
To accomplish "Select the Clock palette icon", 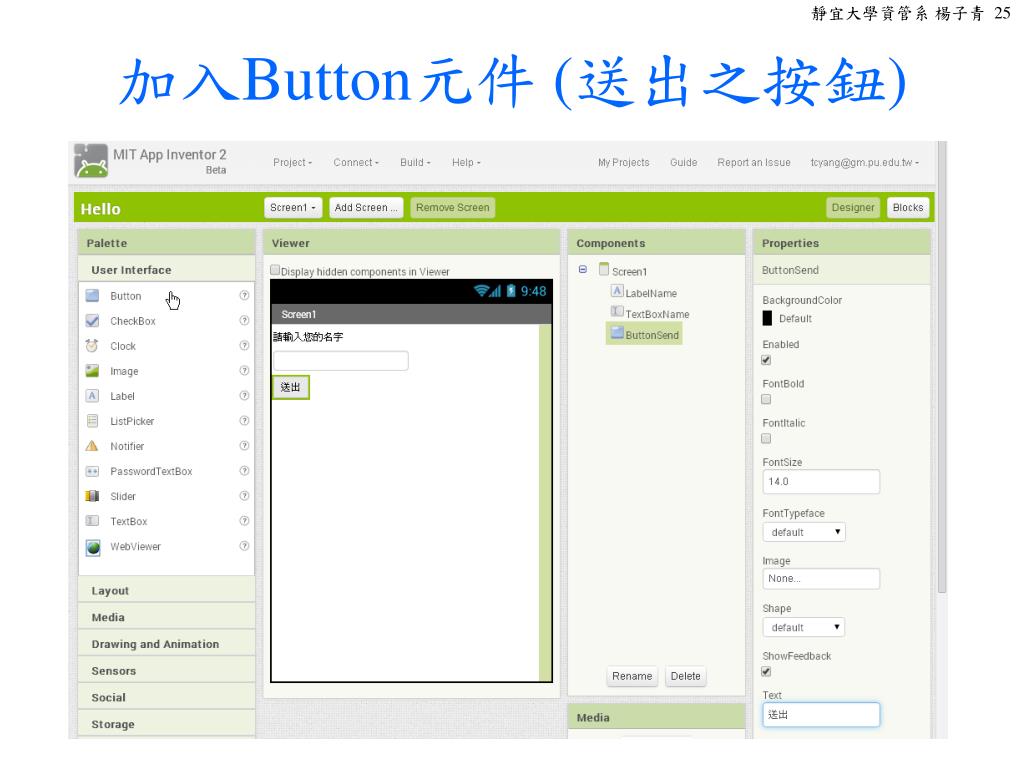I will pyautogui.click(x=93, y=345).
